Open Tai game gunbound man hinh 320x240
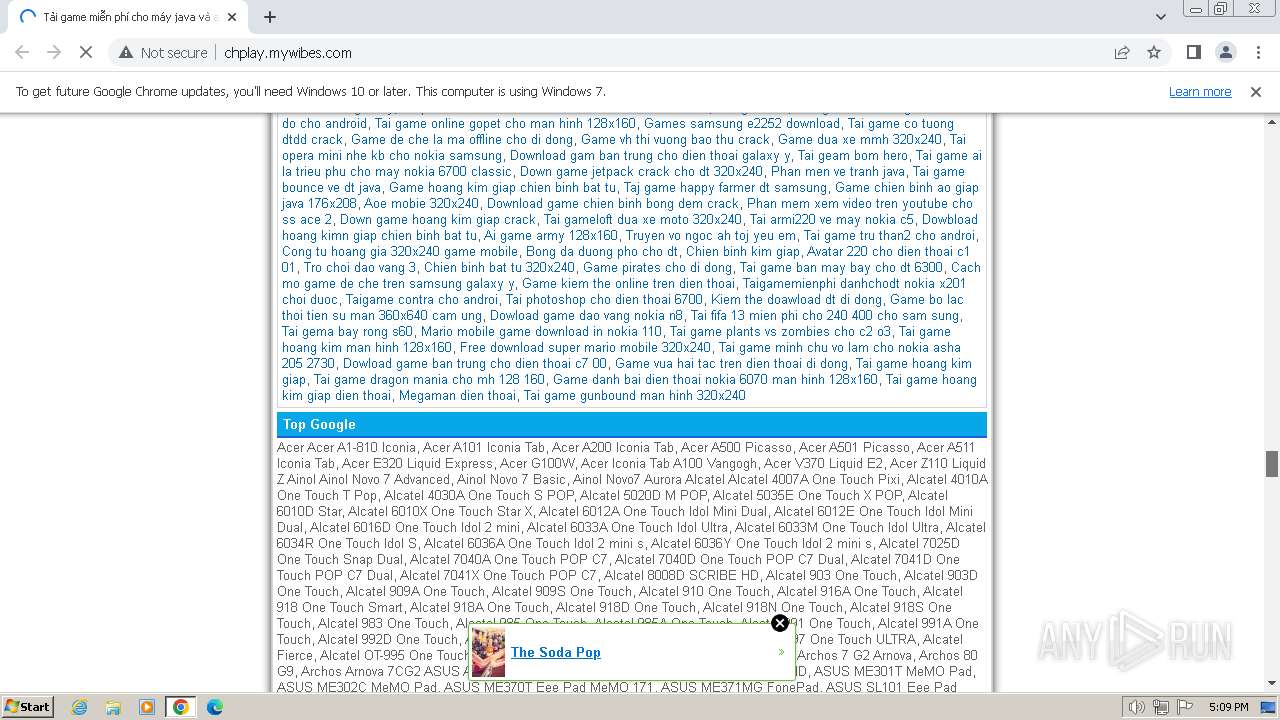 [635, 395]
